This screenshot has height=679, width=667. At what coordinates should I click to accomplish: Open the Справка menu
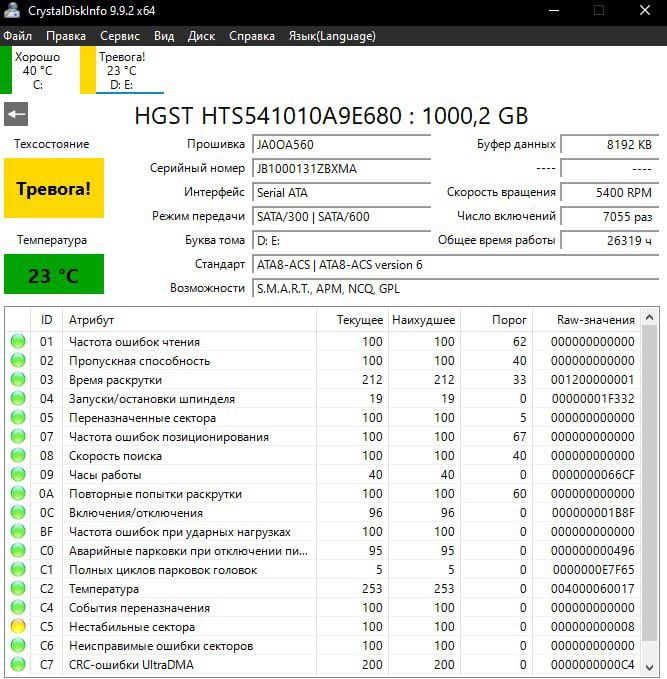click(x=252, y=36)
